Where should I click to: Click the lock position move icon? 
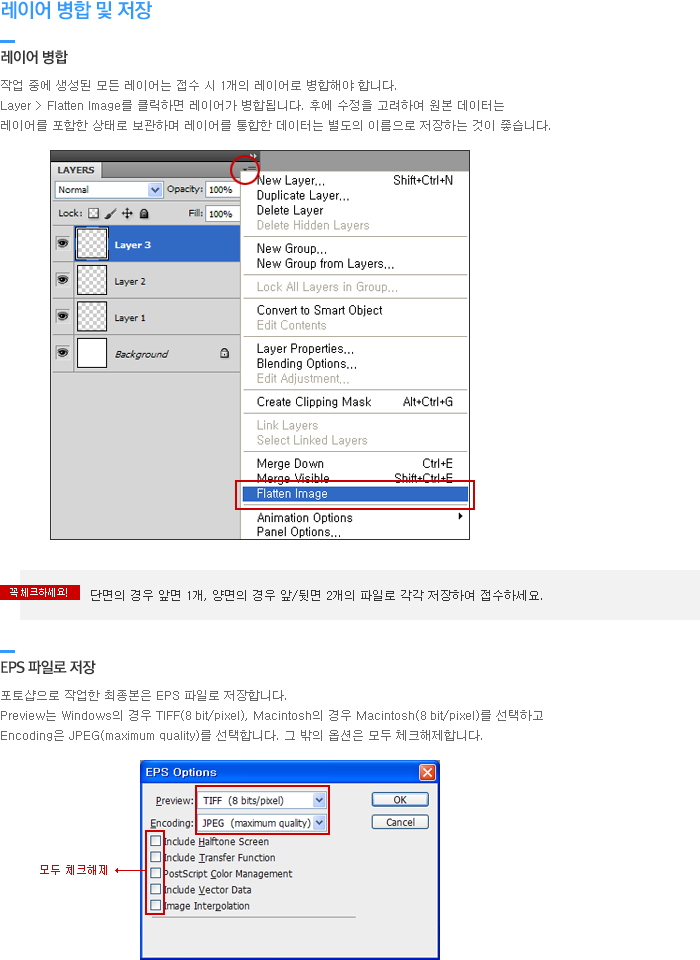coord(127,214)
